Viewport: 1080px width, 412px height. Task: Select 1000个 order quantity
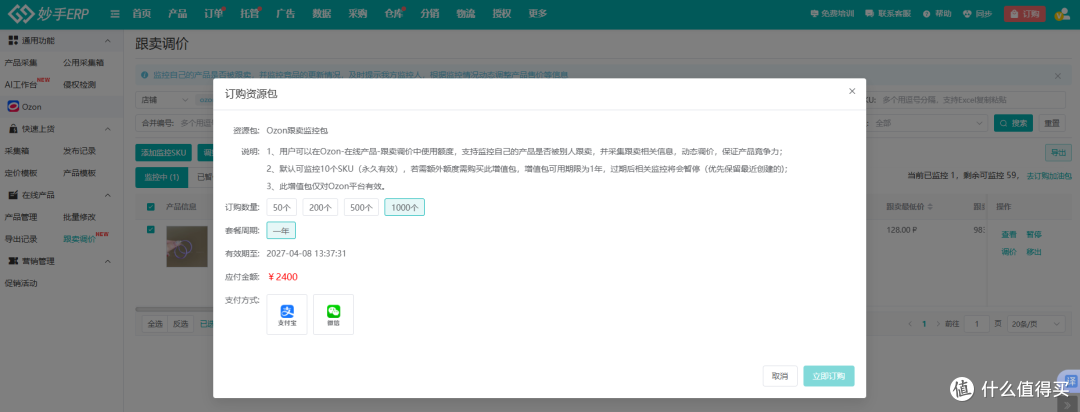[404, 207]
